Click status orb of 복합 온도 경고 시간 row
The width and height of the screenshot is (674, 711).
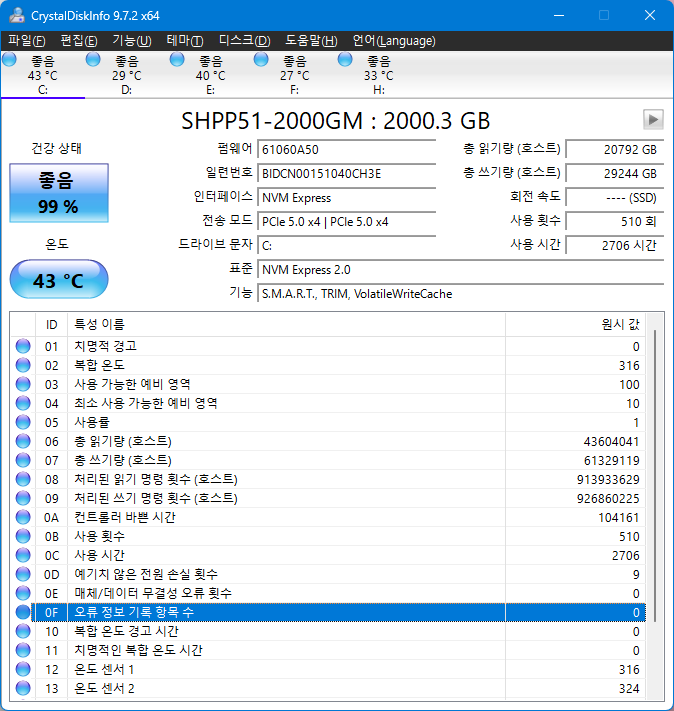(23, 631)
